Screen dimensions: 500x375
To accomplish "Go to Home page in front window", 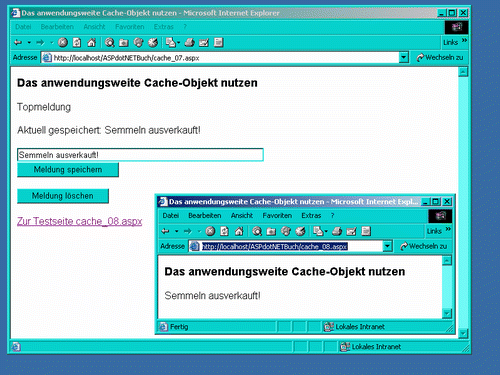I will click(239, 231).
